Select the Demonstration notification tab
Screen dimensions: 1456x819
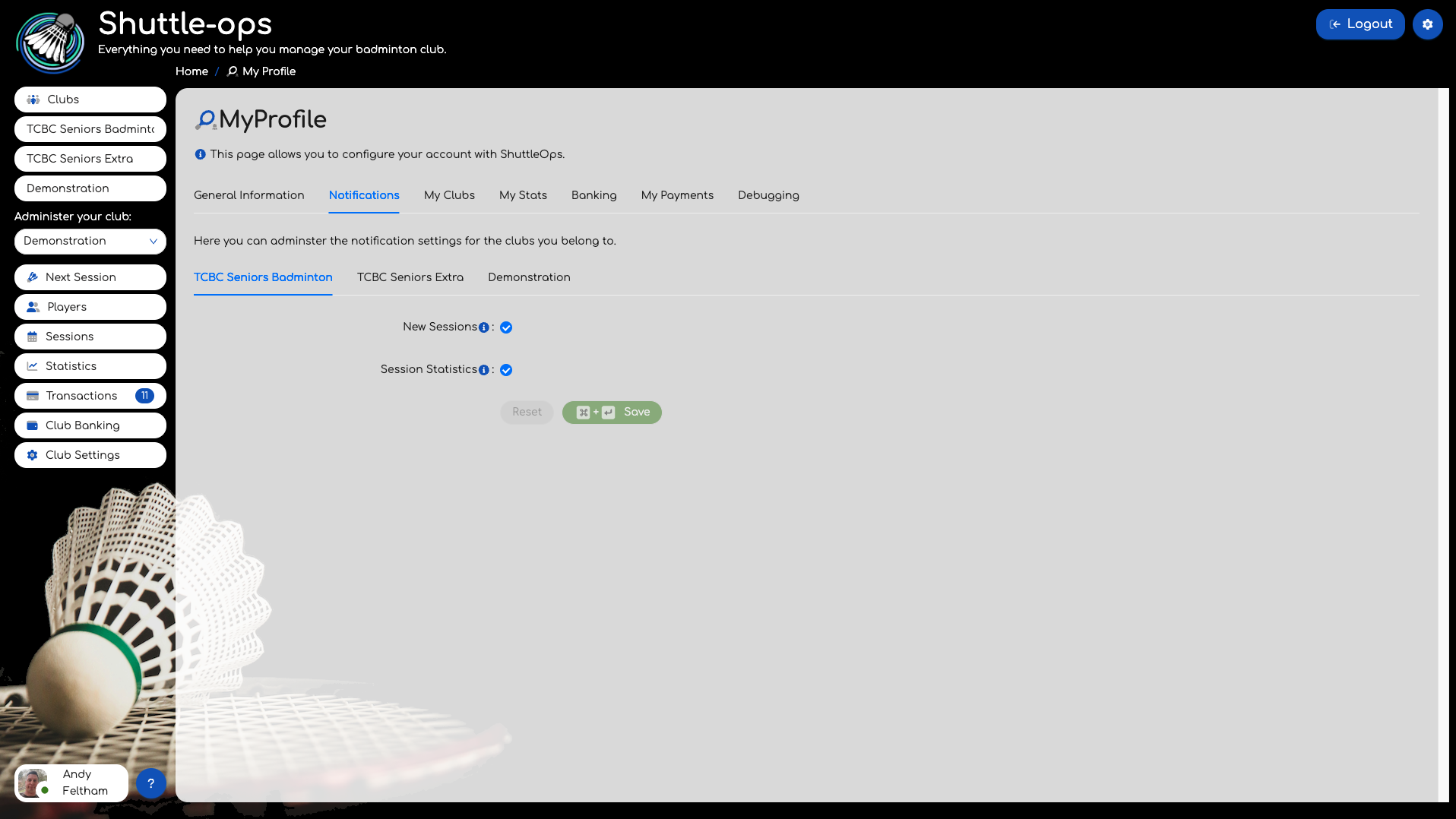[x=529, y=277]
